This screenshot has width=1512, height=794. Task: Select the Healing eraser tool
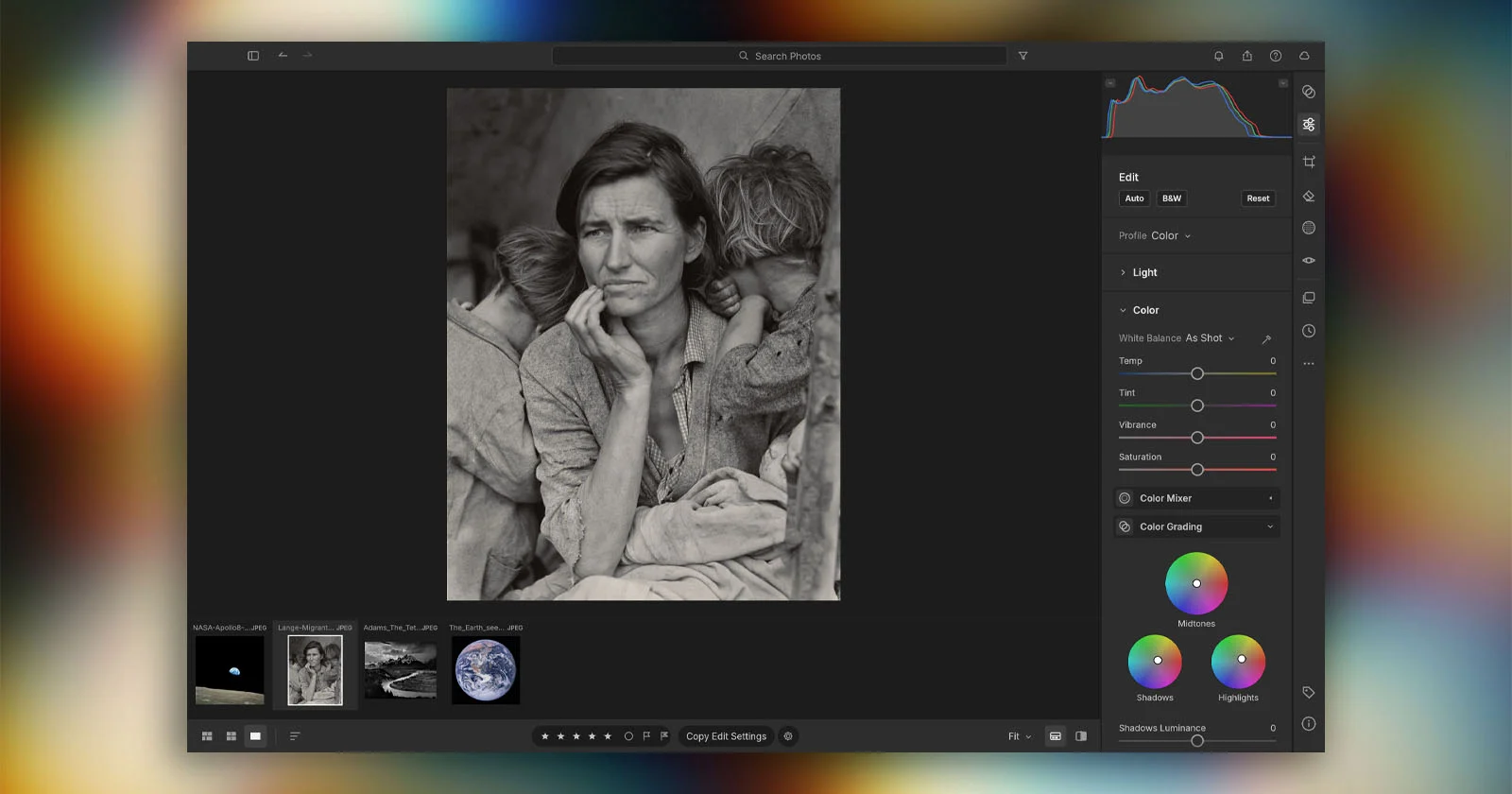pos(1309,197)
